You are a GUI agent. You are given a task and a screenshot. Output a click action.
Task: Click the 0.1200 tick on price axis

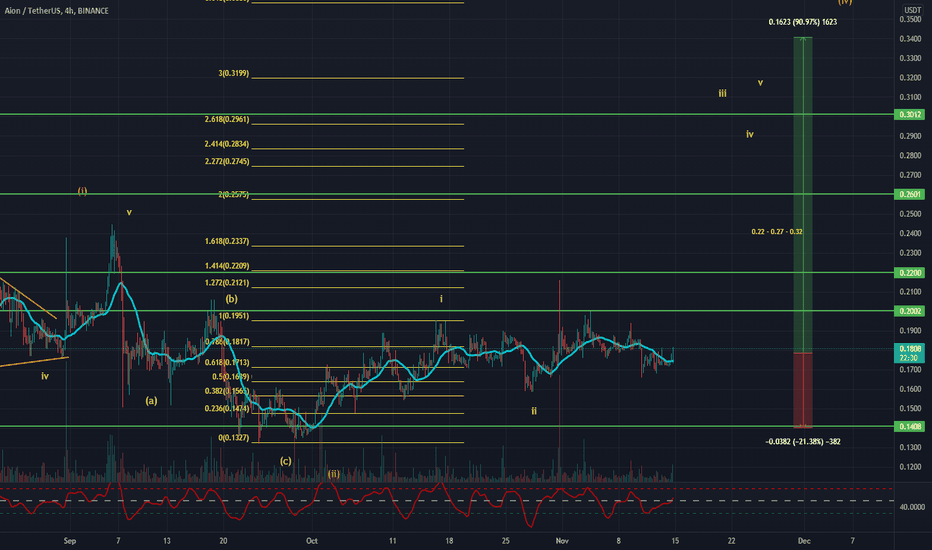(910, 467)
